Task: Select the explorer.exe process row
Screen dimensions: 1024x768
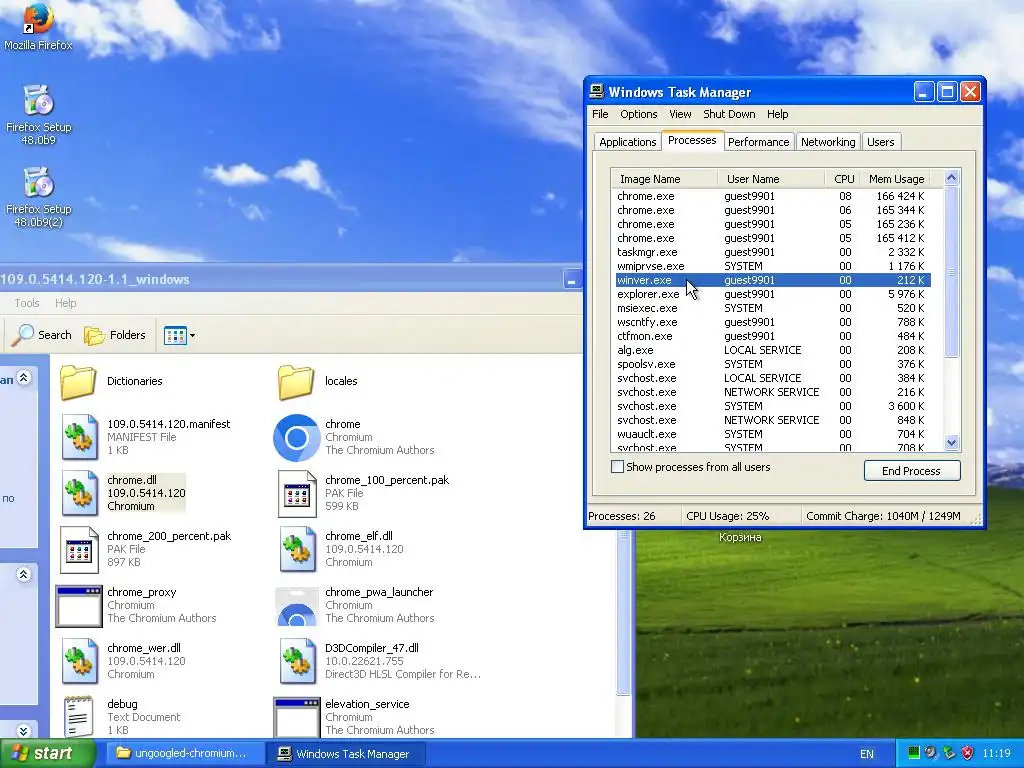Action: click(773, 295)
